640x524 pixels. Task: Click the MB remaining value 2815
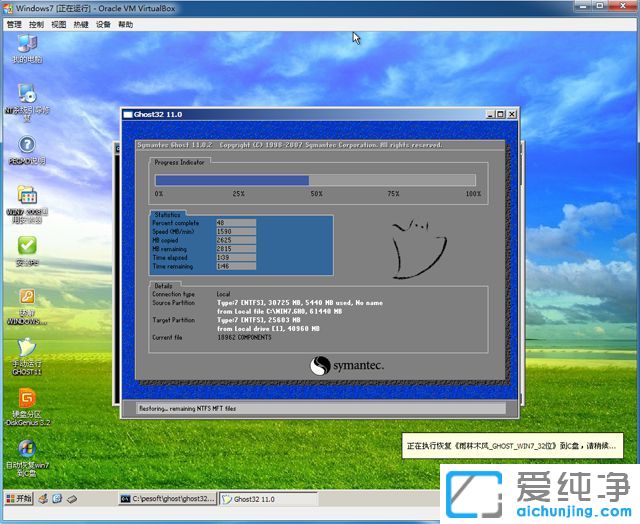pos(236,249)
